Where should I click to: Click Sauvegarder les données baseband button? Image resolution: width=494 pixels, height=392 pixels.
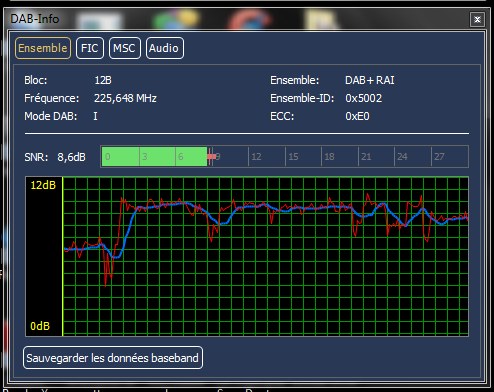coord(113,358)
